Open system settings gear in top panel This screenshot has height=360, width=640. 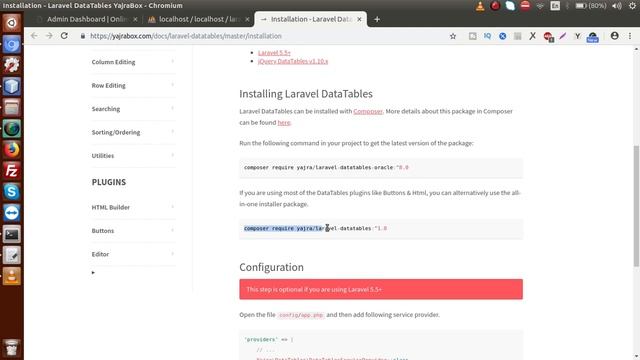(x=632, y=6)
